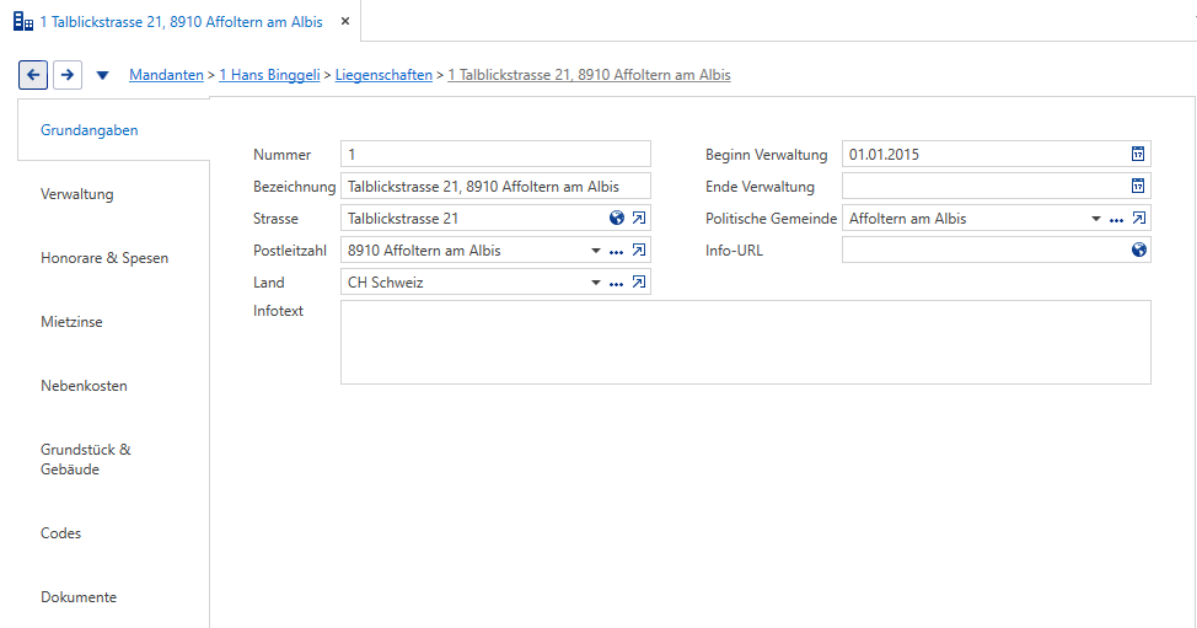The height and width of the screenshot is (628, 1197).
Task: Open the Mietzinse tab
Action: tap(72, 322)
